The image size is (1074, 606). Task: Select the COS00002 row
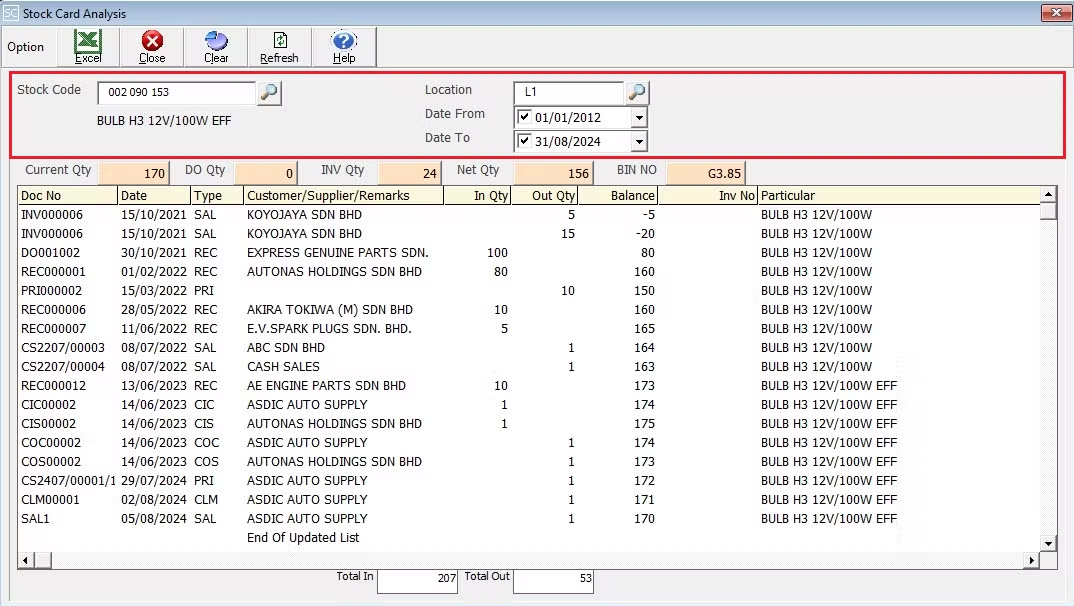[x=529, y=462]
